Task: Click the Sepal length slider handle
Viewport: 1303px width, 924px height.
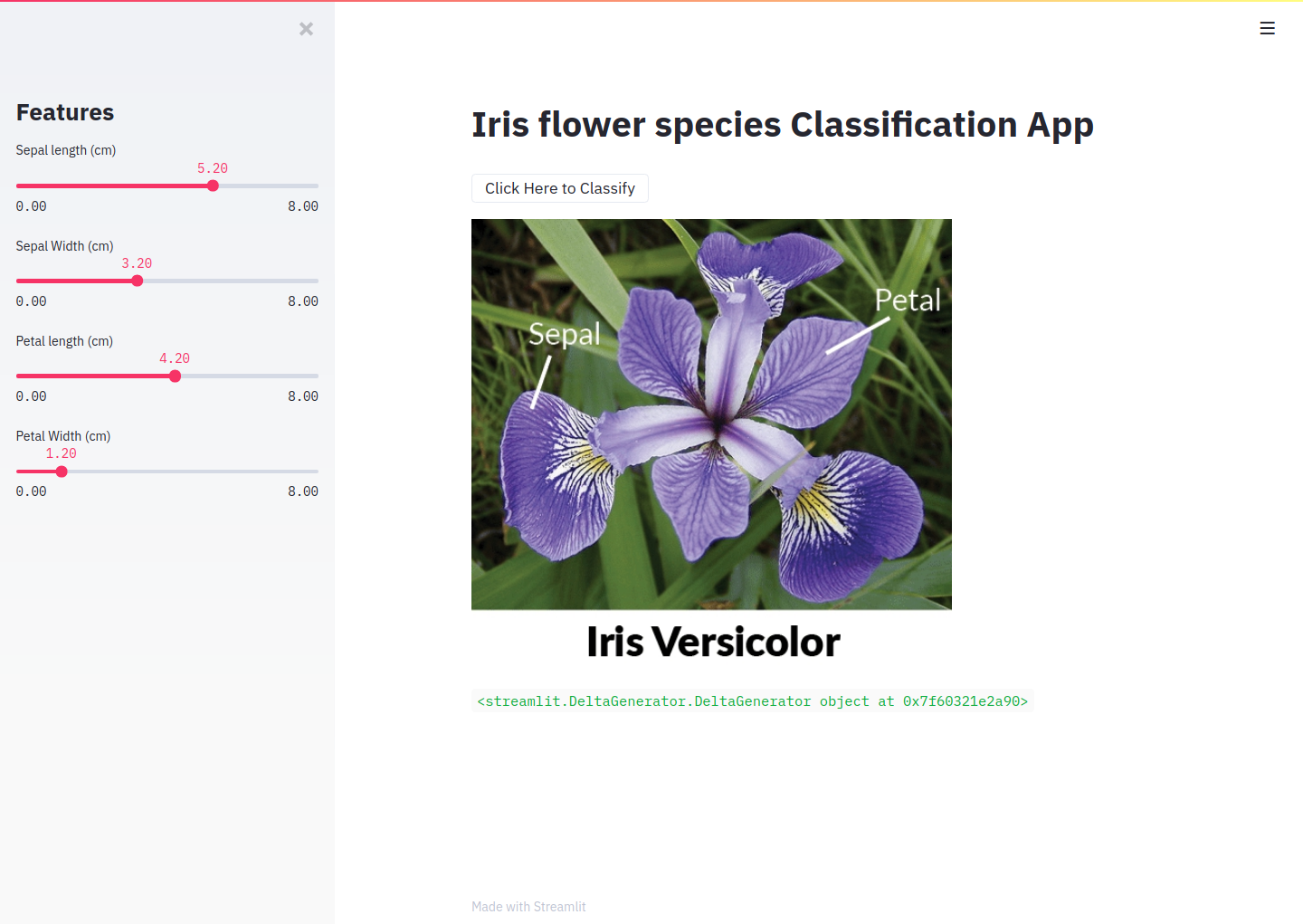Action: [x=212, y=185]
